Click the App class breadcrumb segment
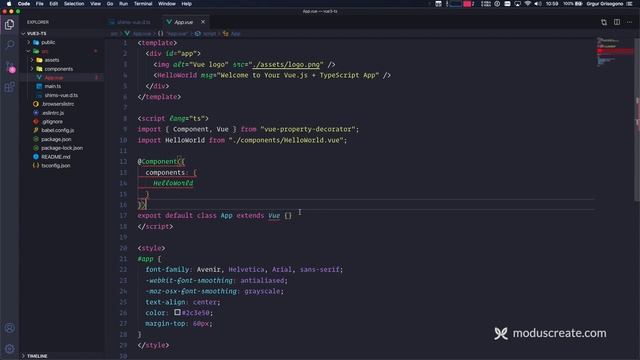 pyautogui.click(x=232, y=34)
